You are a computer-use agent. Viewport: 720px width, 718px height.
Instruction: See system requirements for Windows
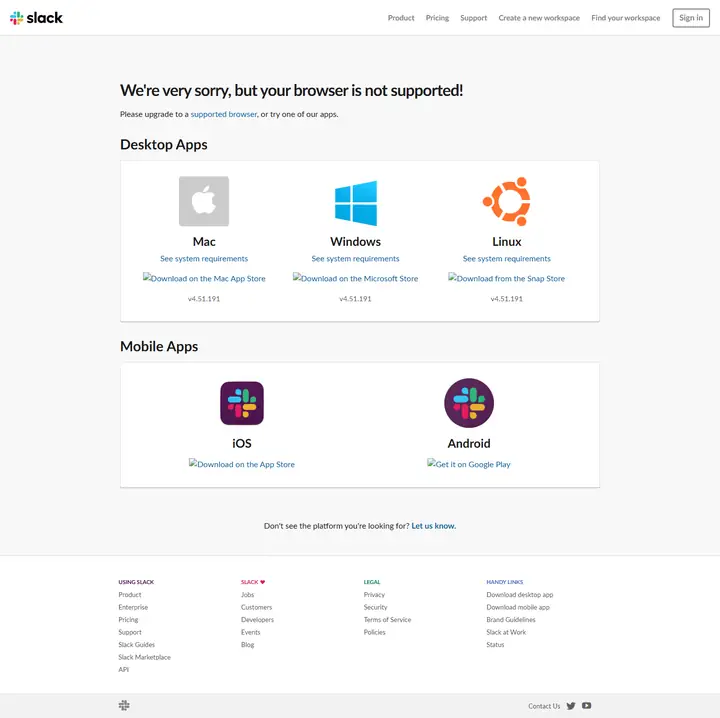point(355,258)
